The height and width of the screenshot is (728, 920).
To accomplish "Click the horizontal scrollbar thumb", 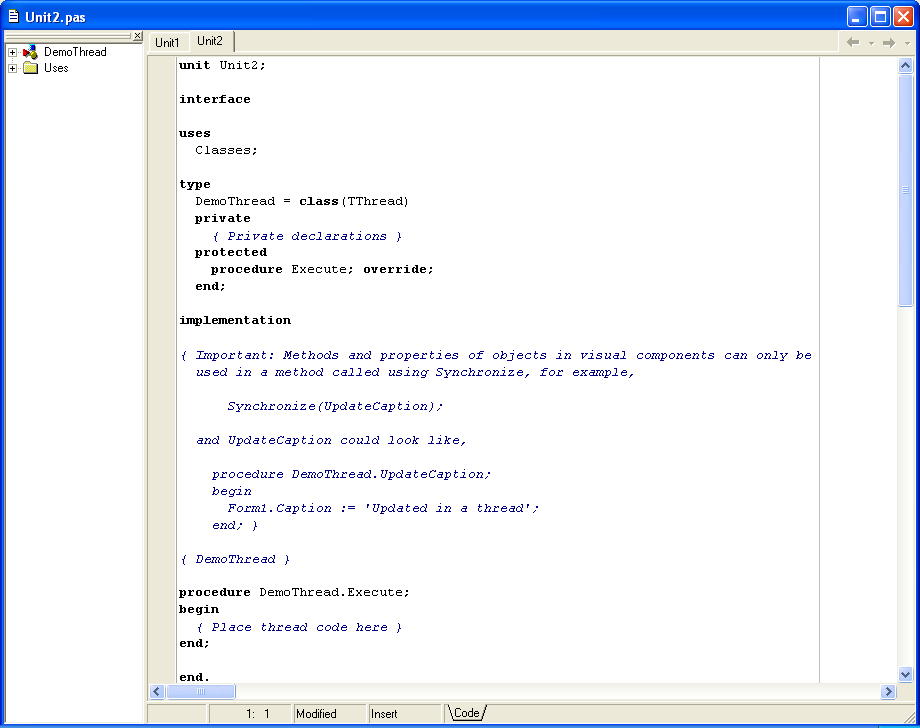I will [201, 692].
